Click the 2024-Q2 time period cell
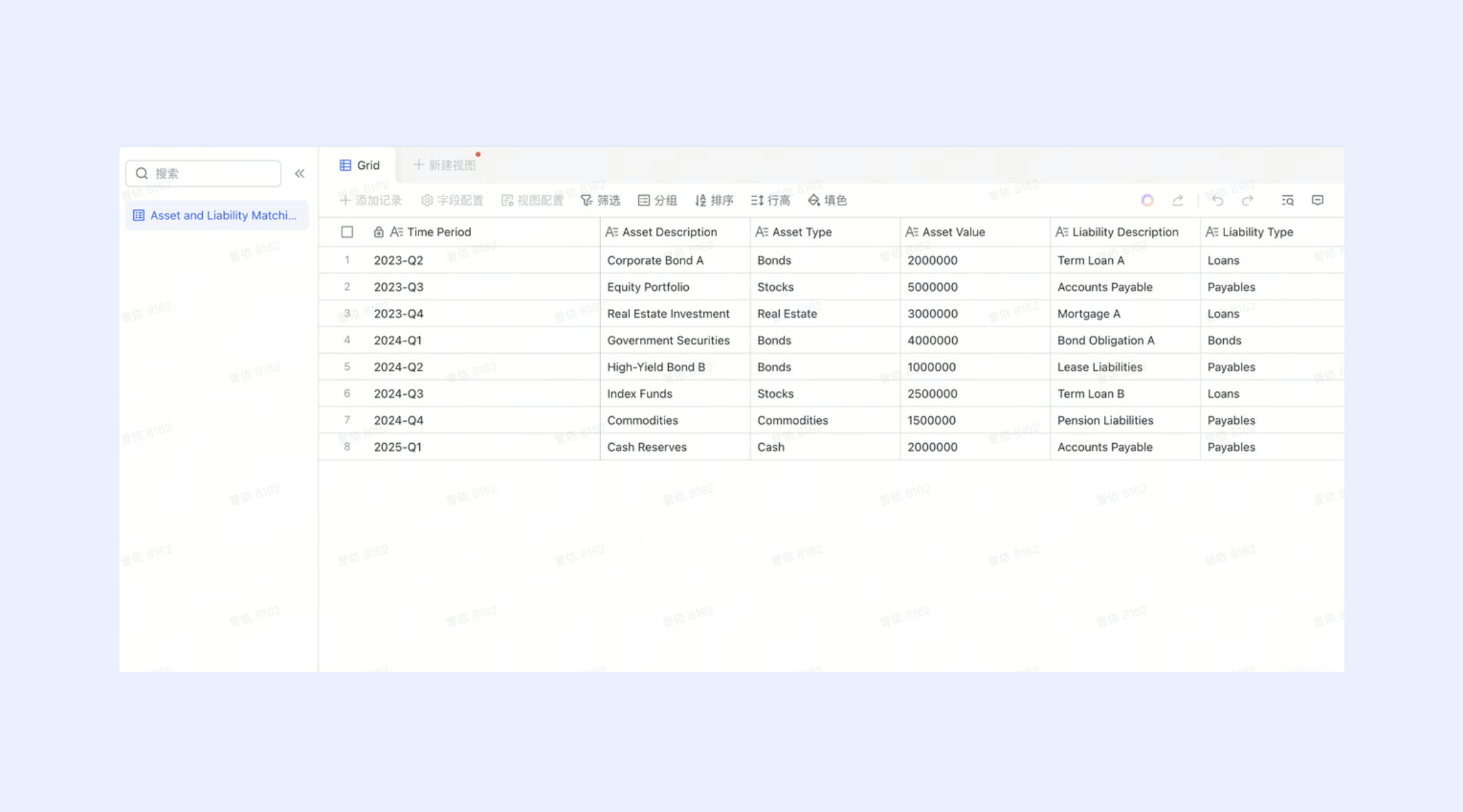 click(x=483, y=367)
